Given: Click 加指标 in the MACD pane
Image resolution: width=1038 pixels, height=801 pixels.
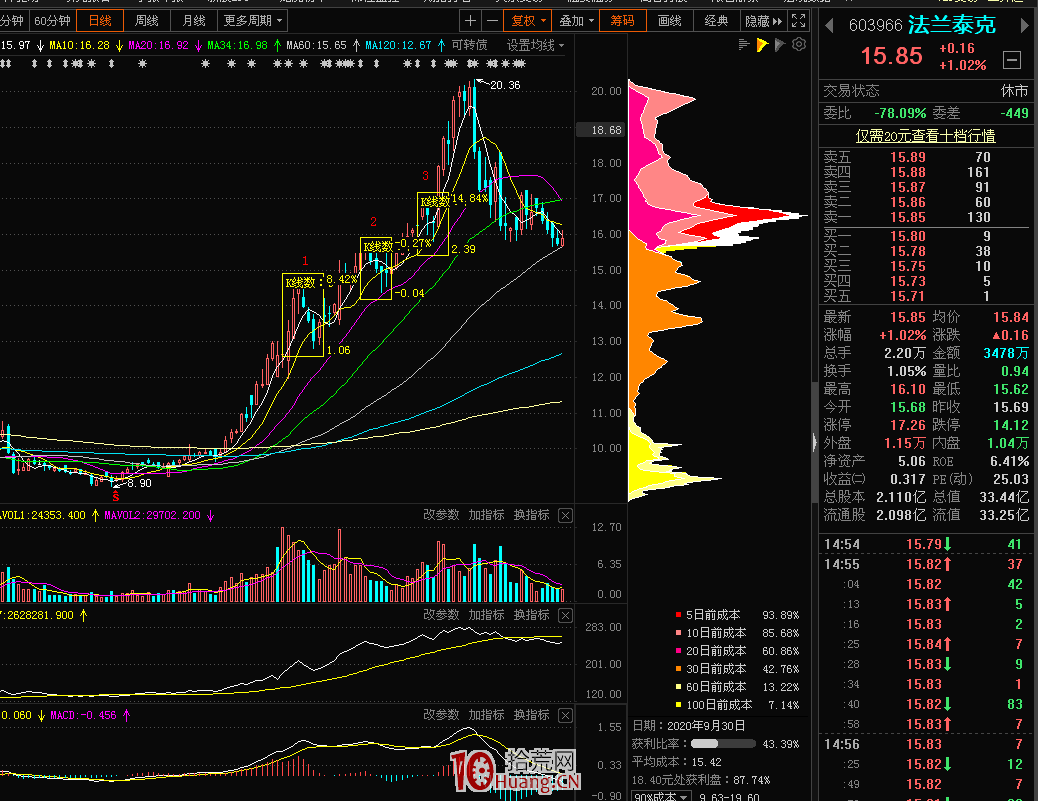Looking at the screenshot, I should (486, 715).
